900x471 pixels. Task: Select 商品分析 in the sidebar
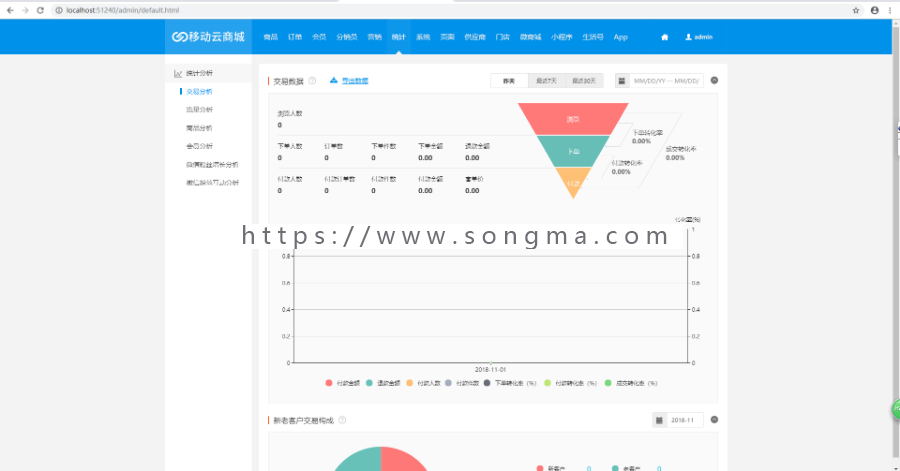click(199, 128)
